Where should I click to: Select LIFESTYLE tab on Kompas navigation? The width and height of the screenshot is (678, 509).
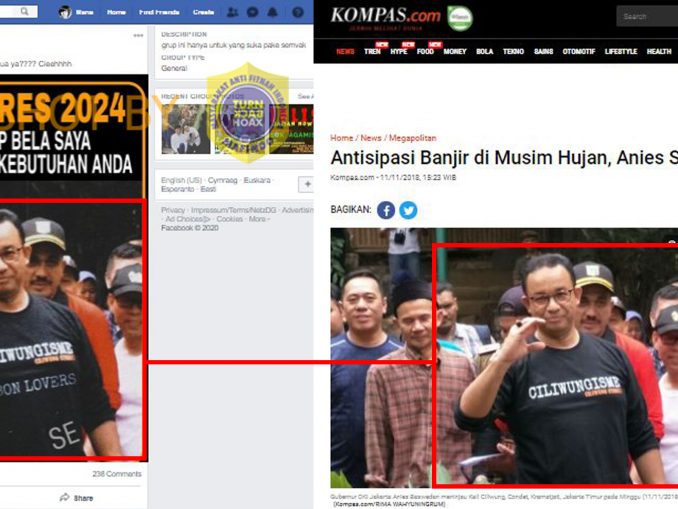(x=621, y=51)
